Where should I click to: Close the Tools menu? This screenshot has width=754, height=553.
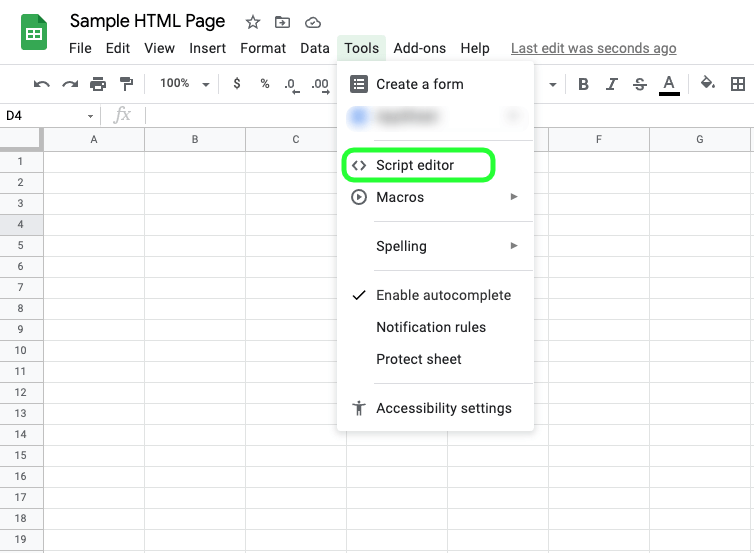(362, 48)
